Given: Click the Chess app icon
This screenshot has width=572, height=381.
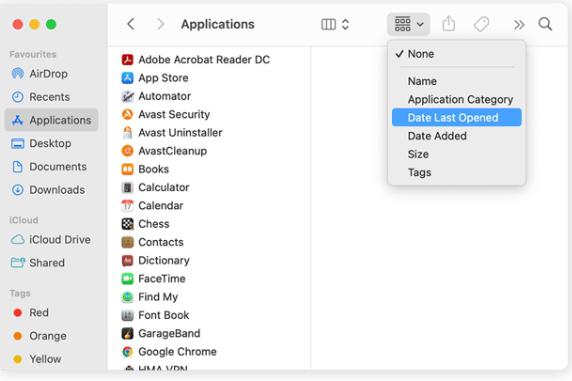Looking at the screenshot, I should coord(127,224).
